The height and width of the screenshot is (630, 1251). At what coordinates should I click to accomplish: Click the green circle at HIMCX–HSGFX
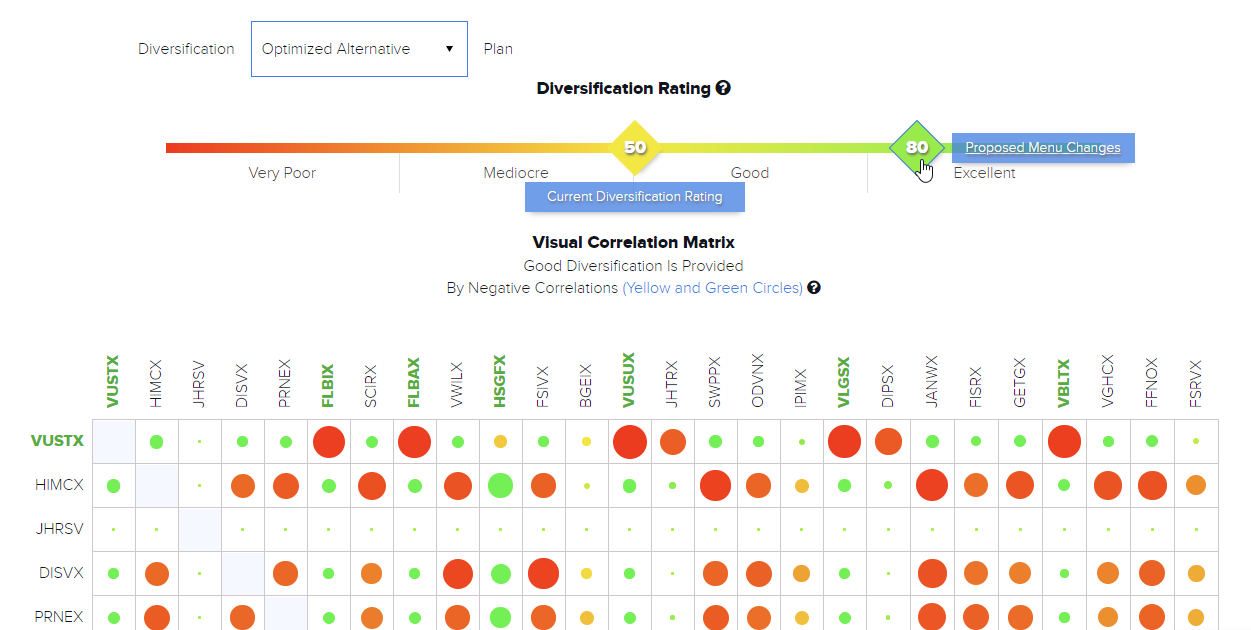coord(500,486)
